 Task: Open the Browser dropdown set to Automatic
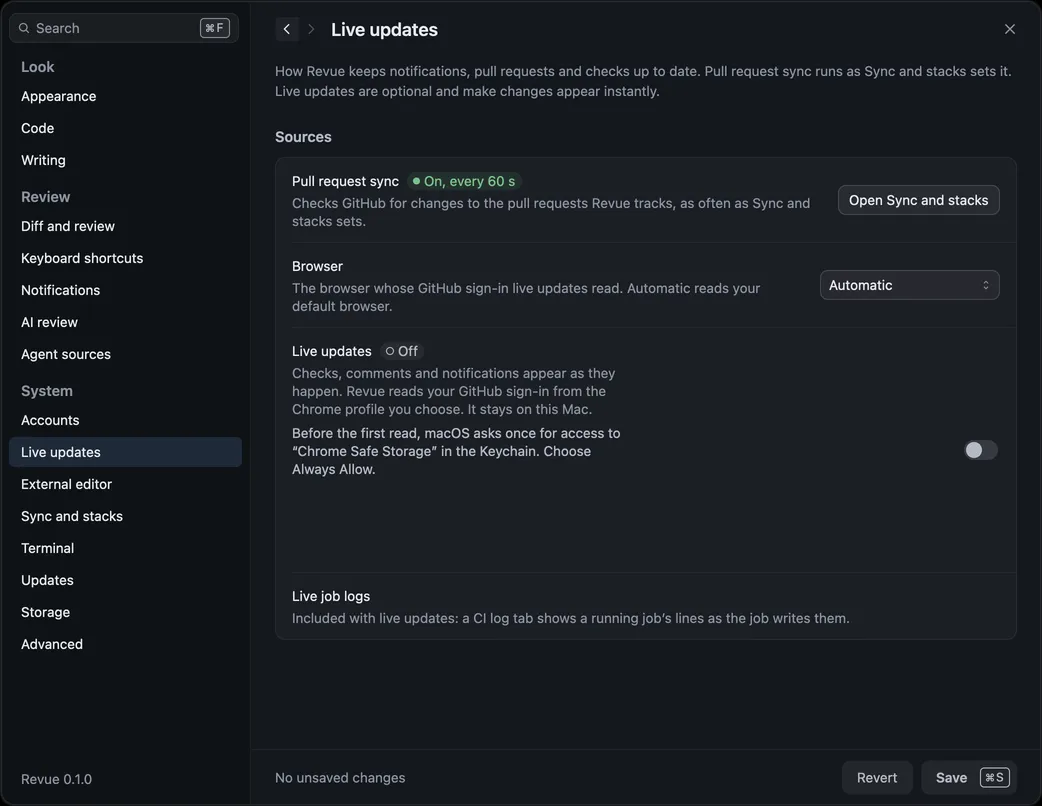pos(909,285)
